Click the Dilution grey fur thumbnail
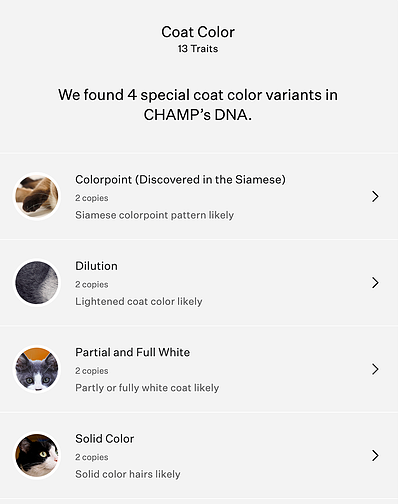This screenshot has width=399, height=504. pyautogui.click(x=37, y=283)
